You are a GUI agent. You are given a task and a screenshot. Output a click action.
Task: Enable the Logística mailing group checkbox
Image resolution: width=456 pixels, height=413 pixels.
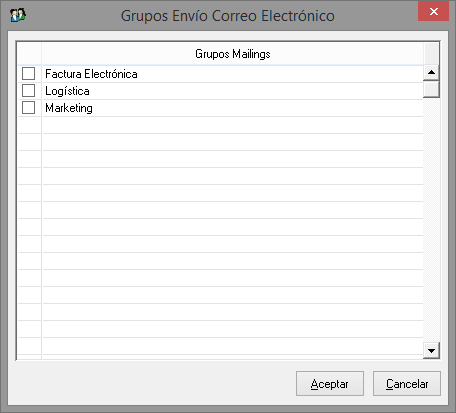click(x=28, y=91)
